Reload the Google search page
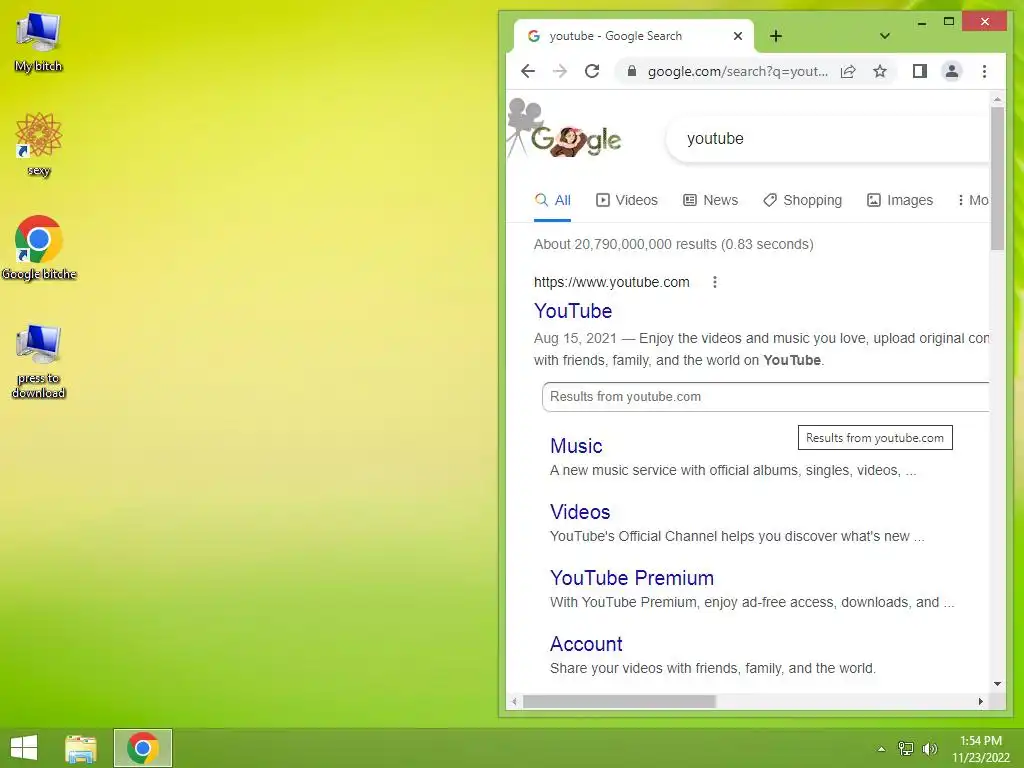Screen dimensions: 1024x768 pos(592,71)
